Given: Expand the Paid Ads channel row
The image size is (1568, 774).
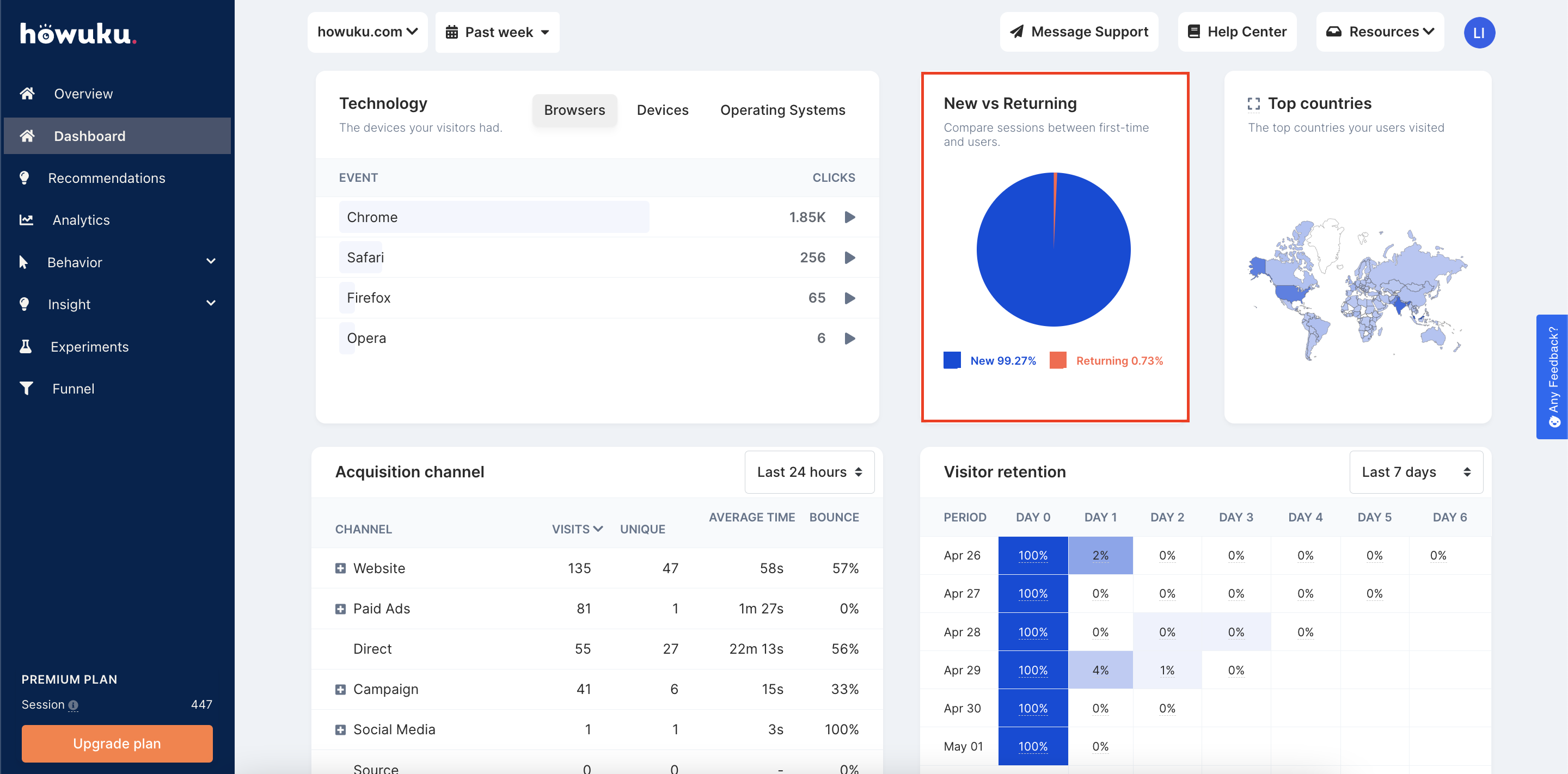Looking at the screenshot, I should (340, 609).
